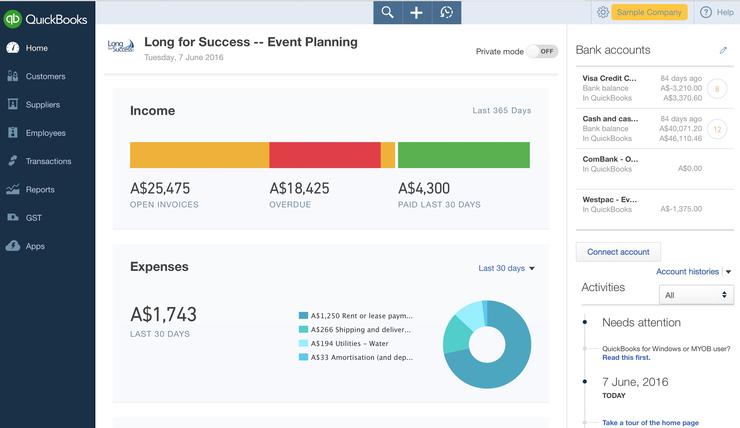The width and height of the screenshot is (740, 428).
Task: Click the A$18,425 overdue amount
Action: coord(299,188)
